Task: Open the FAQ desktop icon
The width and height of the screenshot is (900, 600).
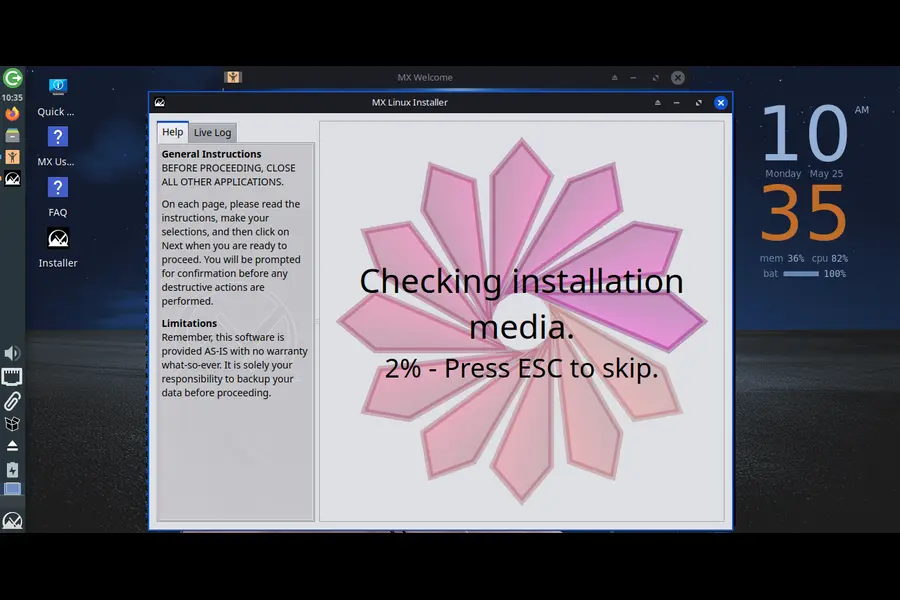Action: [x=57, y=197]
